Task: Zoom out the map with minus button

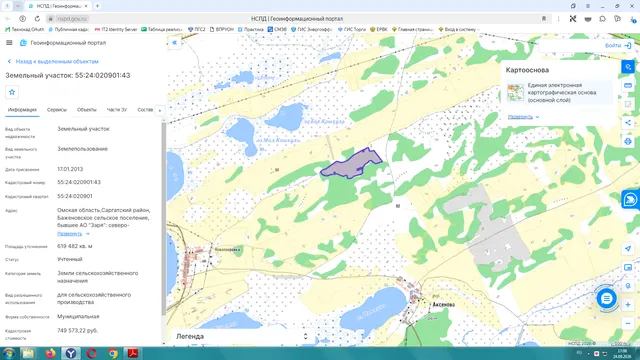Action: (x=628, y=324)
